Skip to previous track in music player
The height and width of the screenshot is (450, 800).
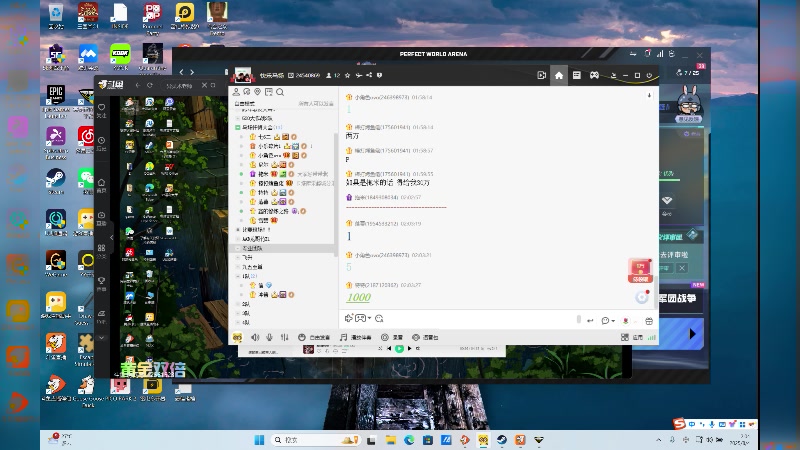click(x=389, y=348)
